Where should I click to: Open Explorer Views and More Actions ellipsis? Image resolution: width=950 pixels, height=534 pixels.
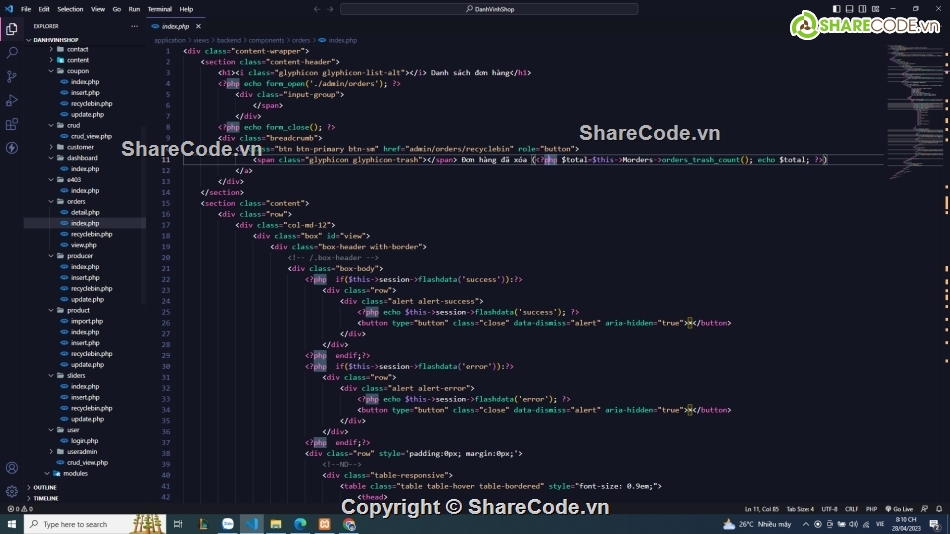(x=135, y=26)
